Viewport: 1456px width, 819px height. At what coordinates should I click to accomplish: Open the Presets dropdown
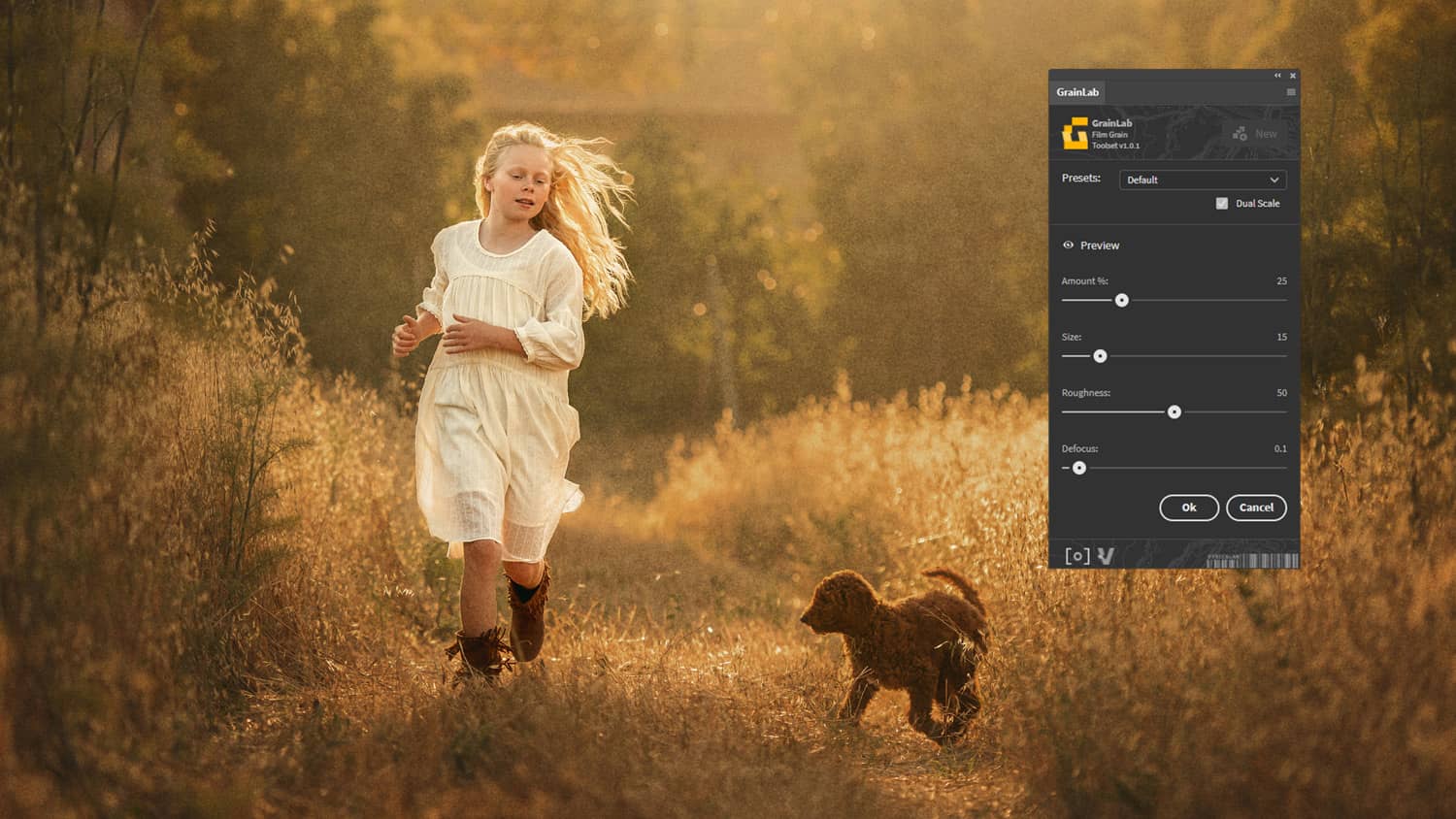[x=1202, y=180]
